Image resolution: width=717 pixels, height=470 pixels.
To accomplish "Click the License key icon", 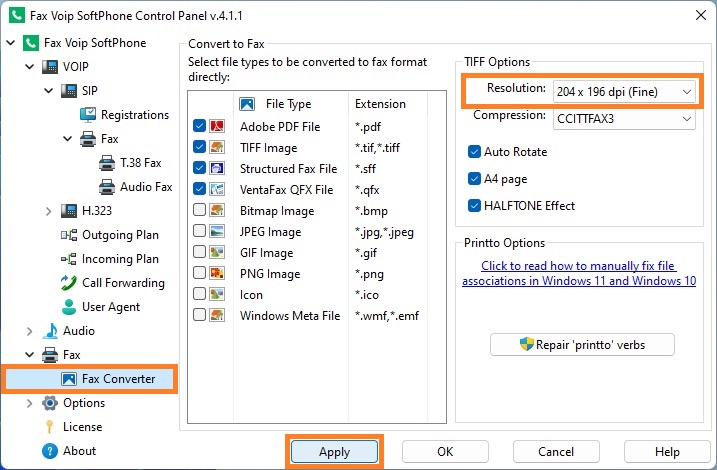I will 50,427.
